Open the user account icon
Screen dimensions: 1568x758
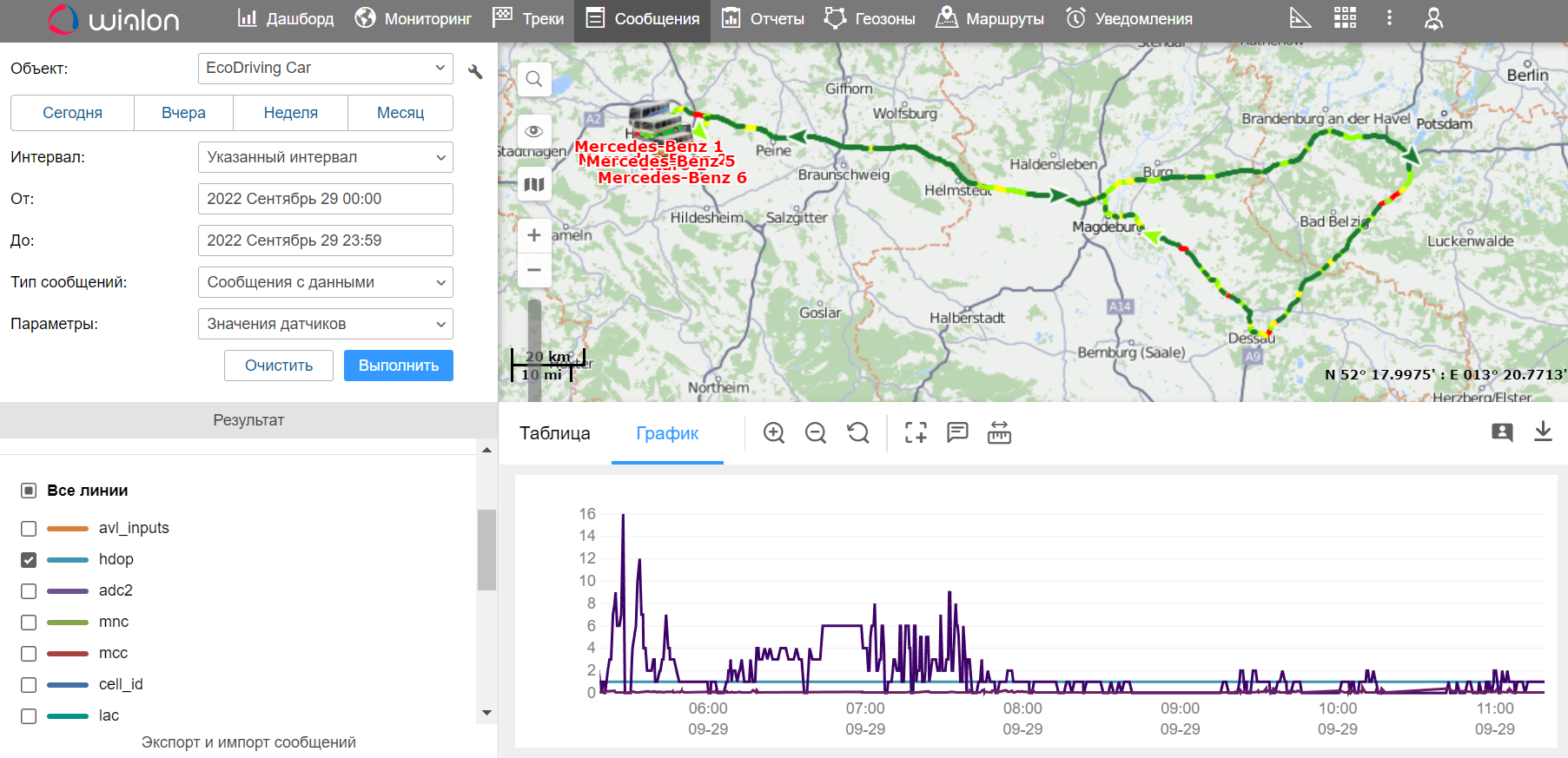1433,18
